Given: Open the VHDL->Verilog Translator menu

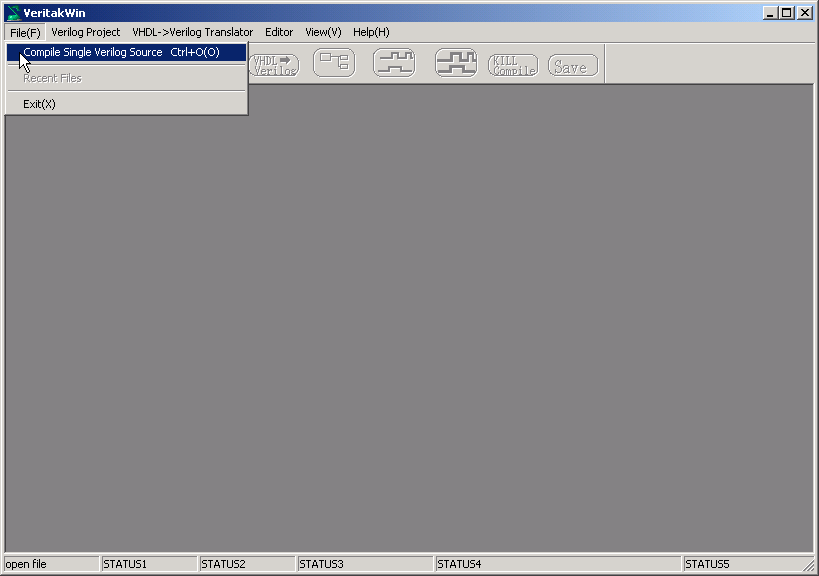Looking at the screenshot, I should coord(193,32).
